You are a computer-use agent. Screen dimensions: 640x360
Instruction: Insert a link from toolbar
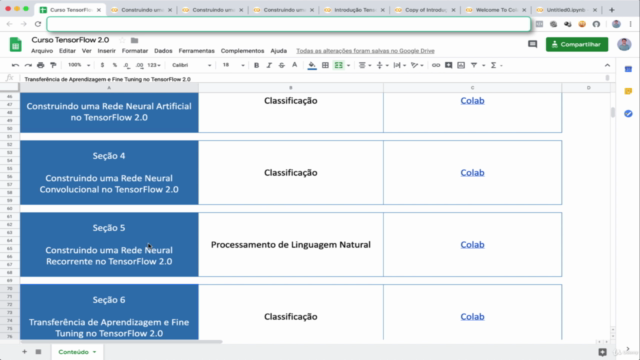click(x=436, y=65)
